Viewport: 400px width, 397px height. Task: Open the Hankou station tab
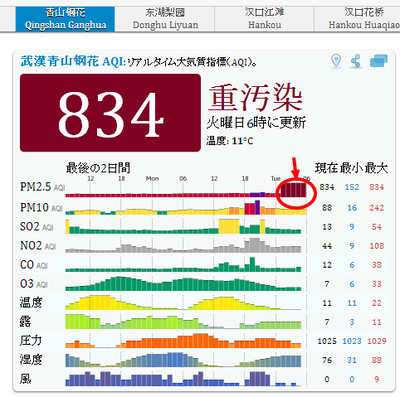(x=264, y=19)
